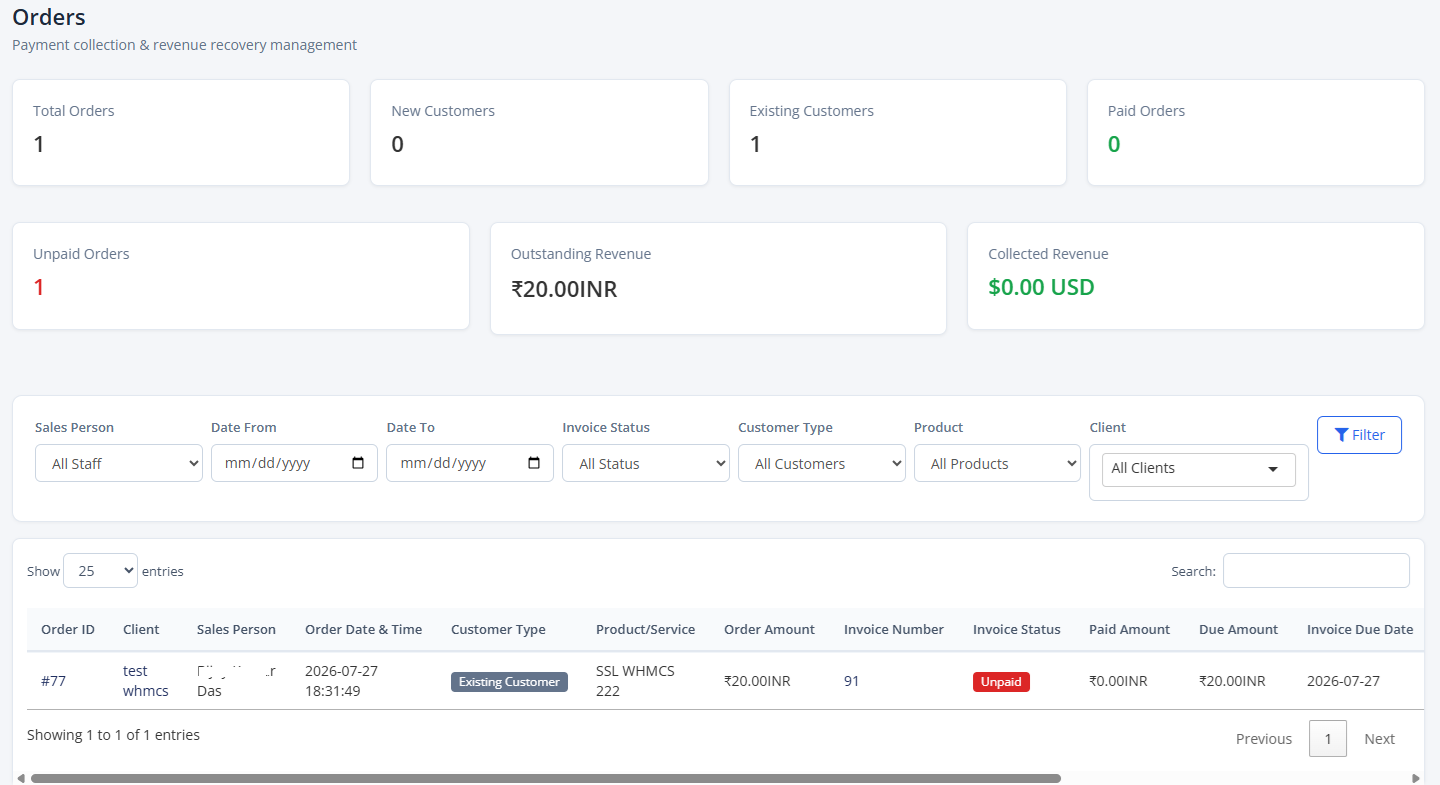Sort by Due Amount column header
1440x785 pixels.
click(x=1238, y=629)
